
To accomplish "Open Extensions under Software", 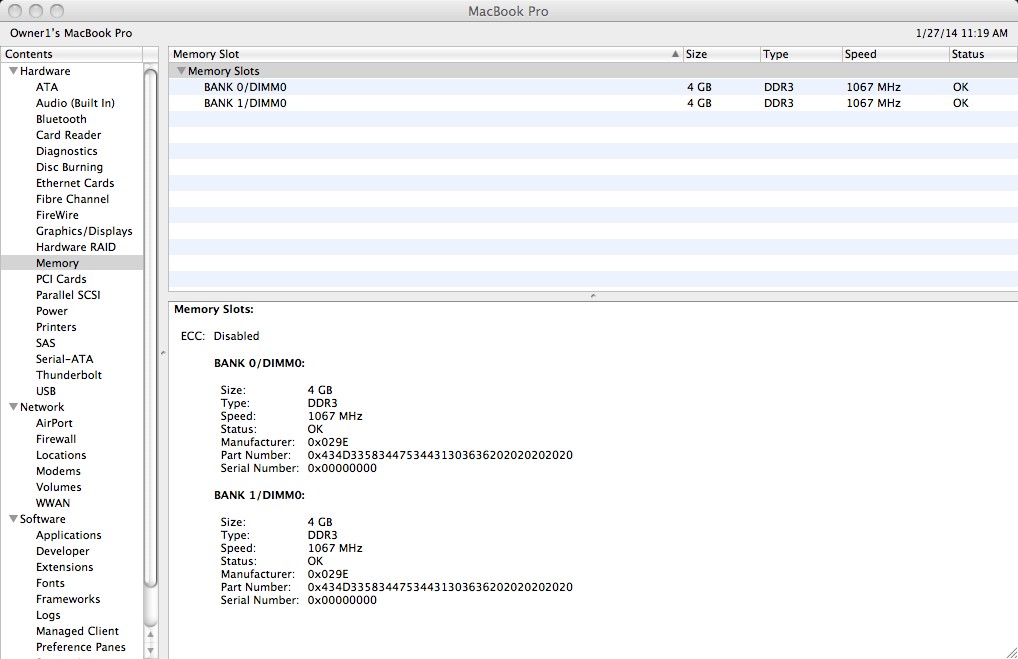I will point(64,567).
